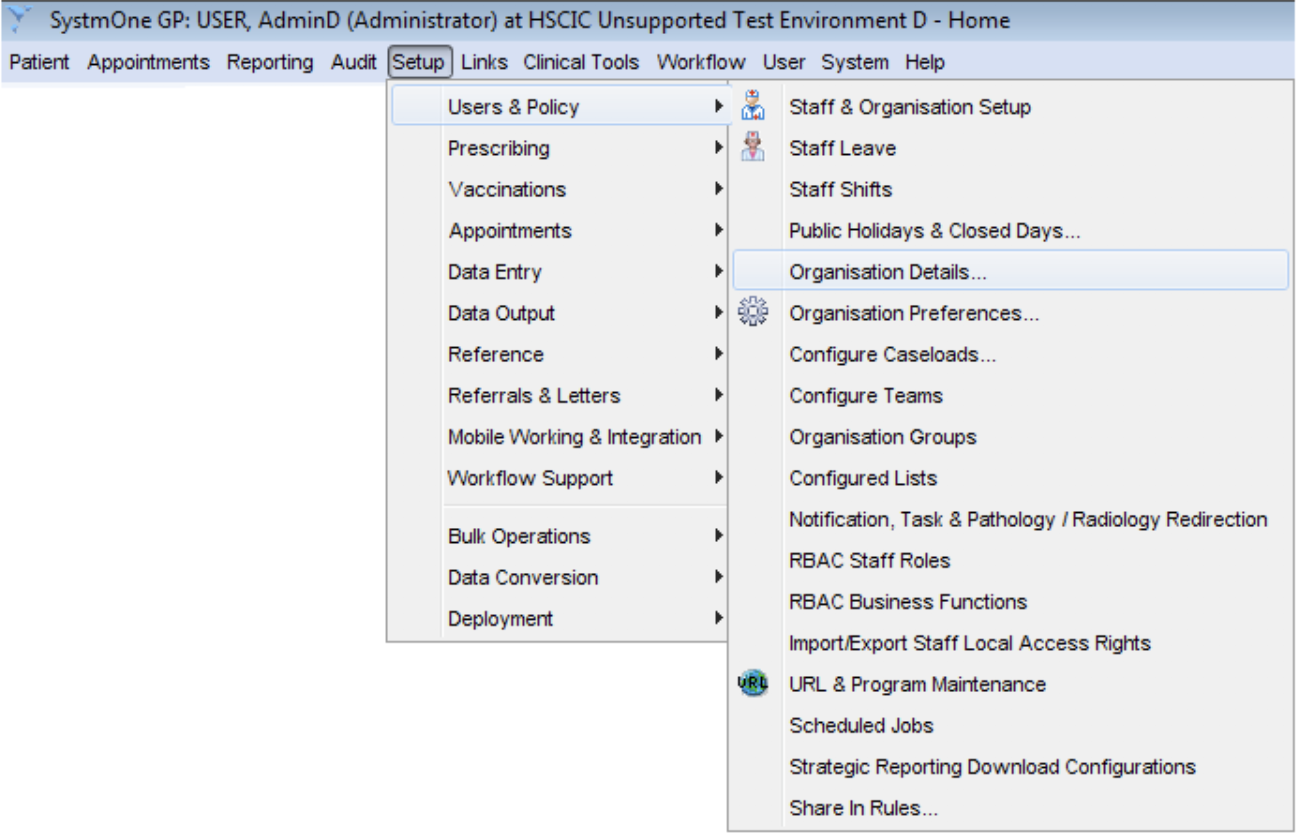Select Scheduled Jobs
The image size is (1296, 836).
[x=1010, y=725]
